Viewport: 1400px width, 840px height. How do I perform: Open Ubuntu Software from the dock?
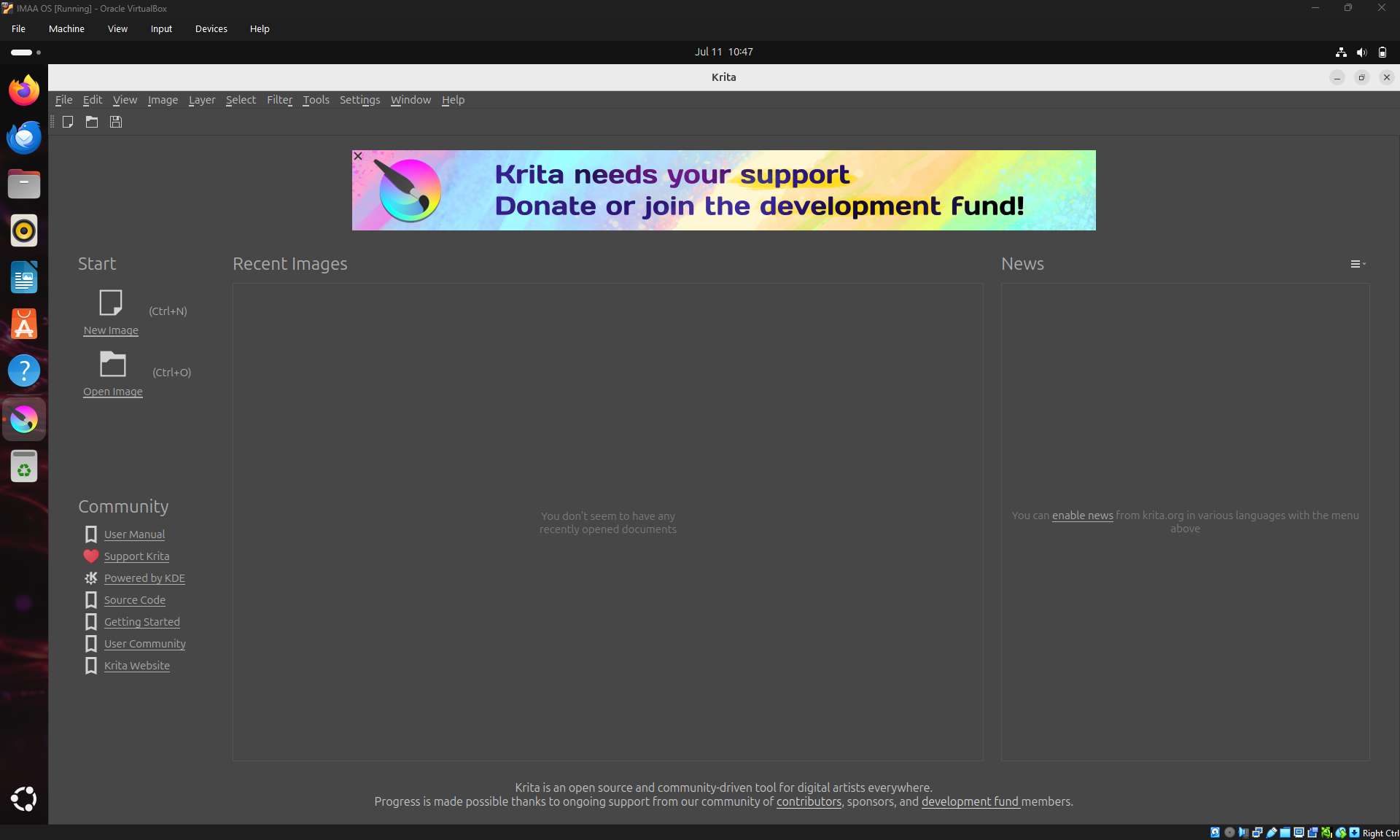pos(24,324)
